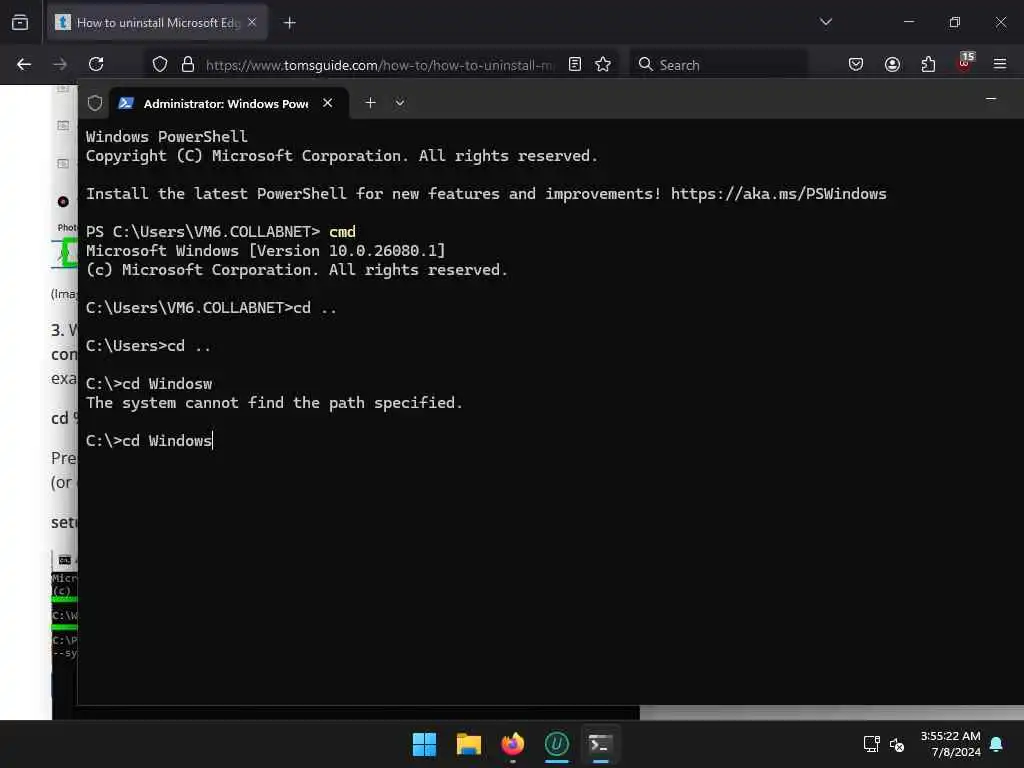Open Firefox recent browsing view button
Viewport: 1024px width, 768px height.
pyautogui.click(x=20, y=22)
